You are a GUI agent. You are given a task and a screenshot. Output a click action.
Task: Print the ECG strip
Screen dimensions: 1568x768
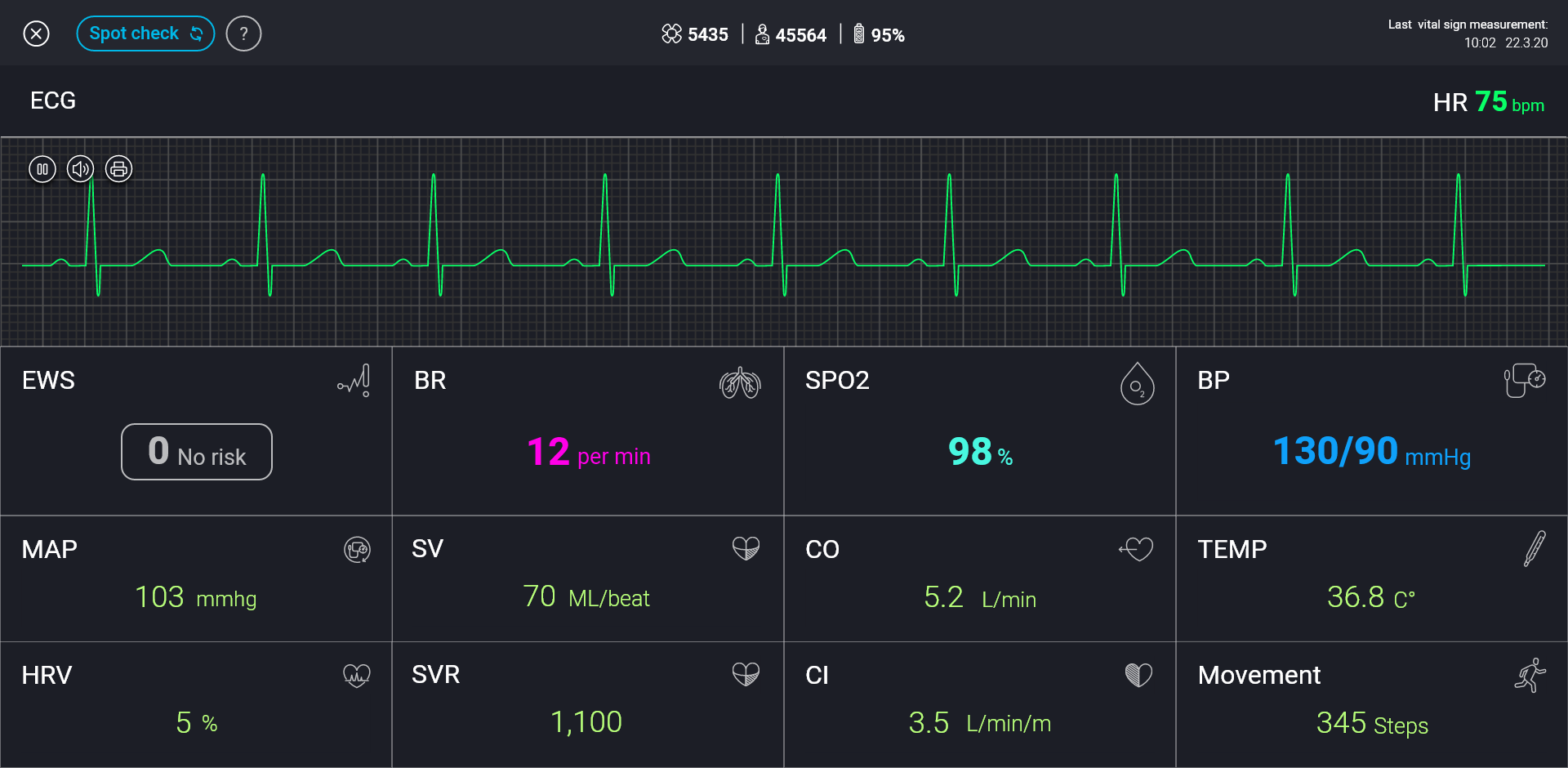(x=118, y=168)
